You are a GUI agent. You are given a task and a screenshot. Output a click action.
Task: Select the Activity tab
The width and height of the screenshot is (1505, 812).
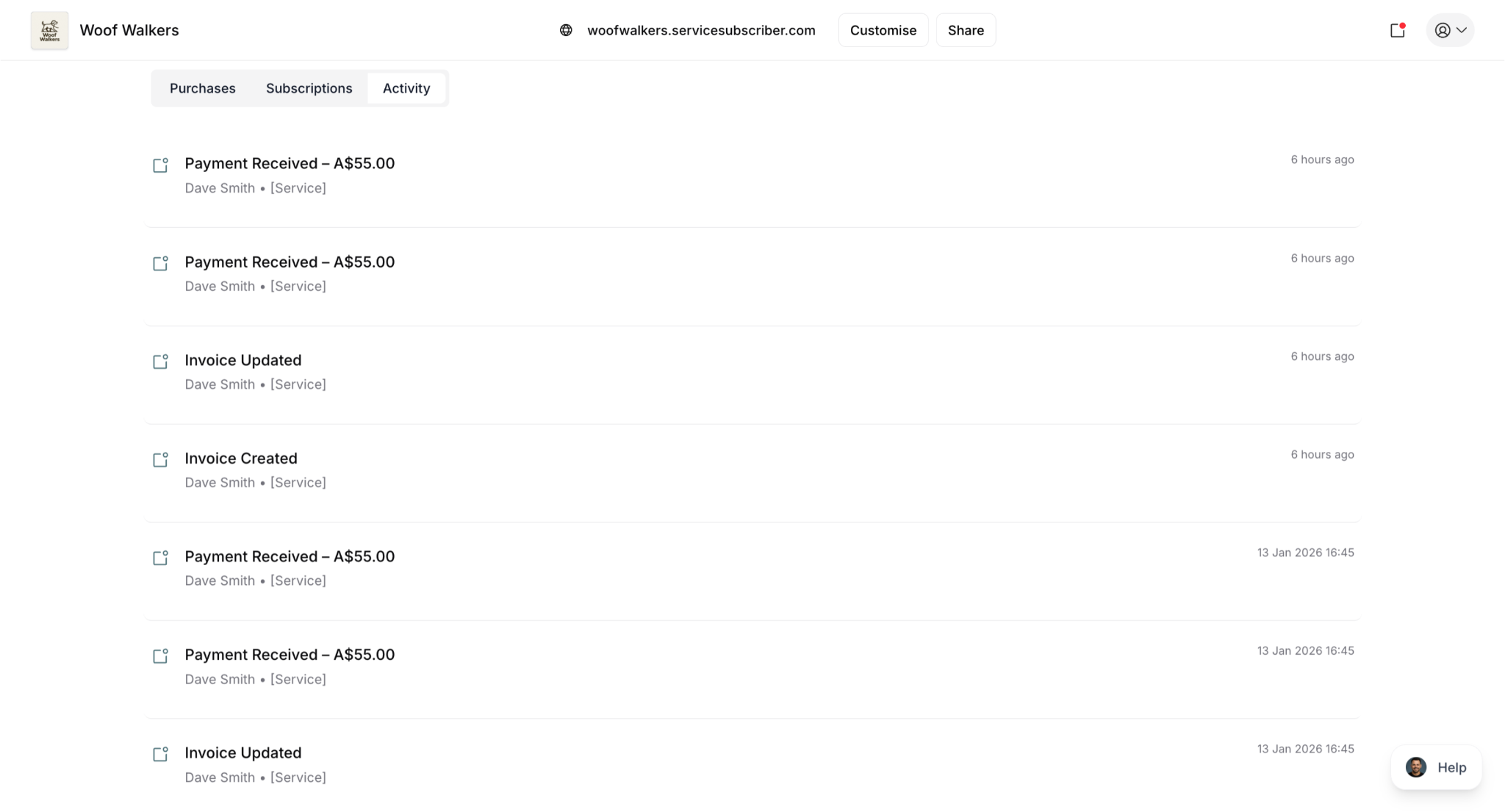coord(406,88)
